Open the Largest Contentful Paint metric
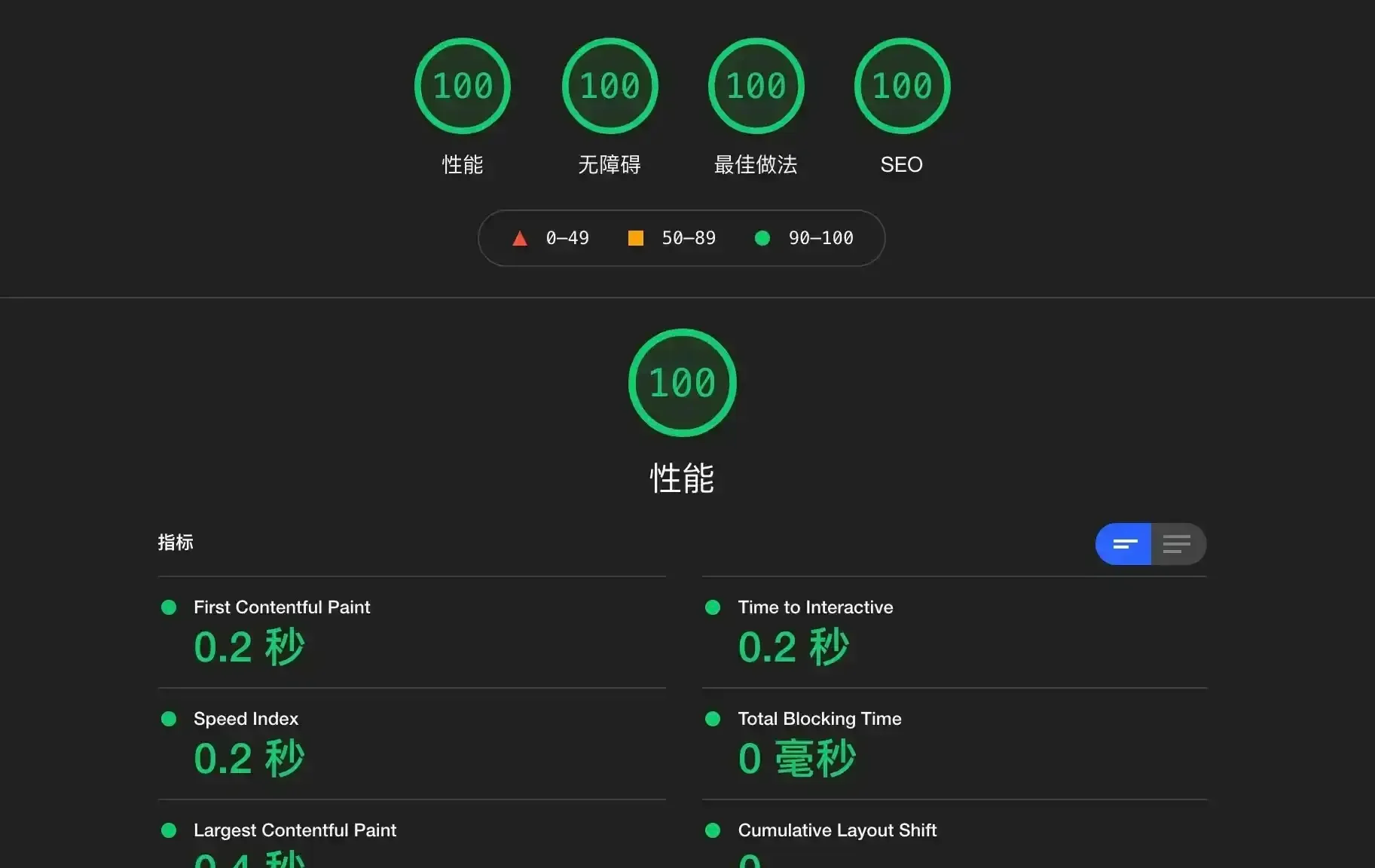 click(295, 830)
